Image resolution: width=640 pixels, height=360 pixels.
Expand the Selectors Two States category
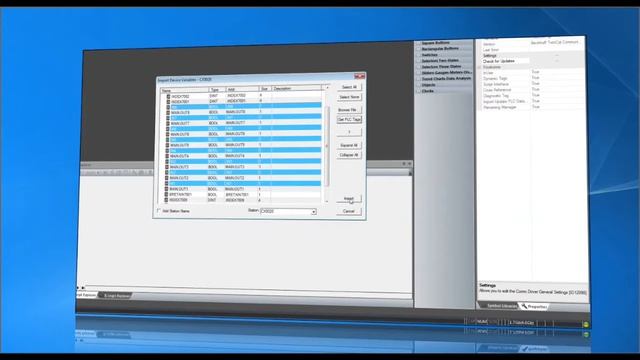click(x=444, y=60)
